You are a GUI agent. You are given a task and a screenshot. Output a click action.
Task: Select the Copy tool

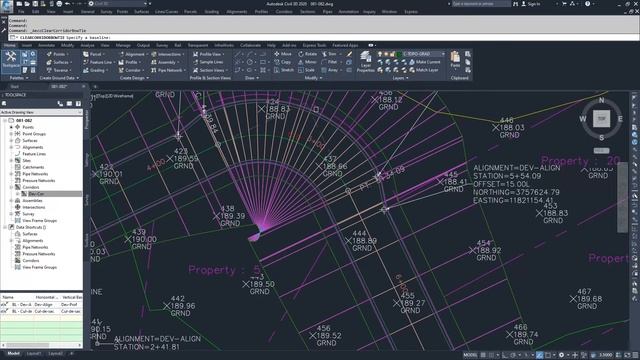tap(282, 62)
